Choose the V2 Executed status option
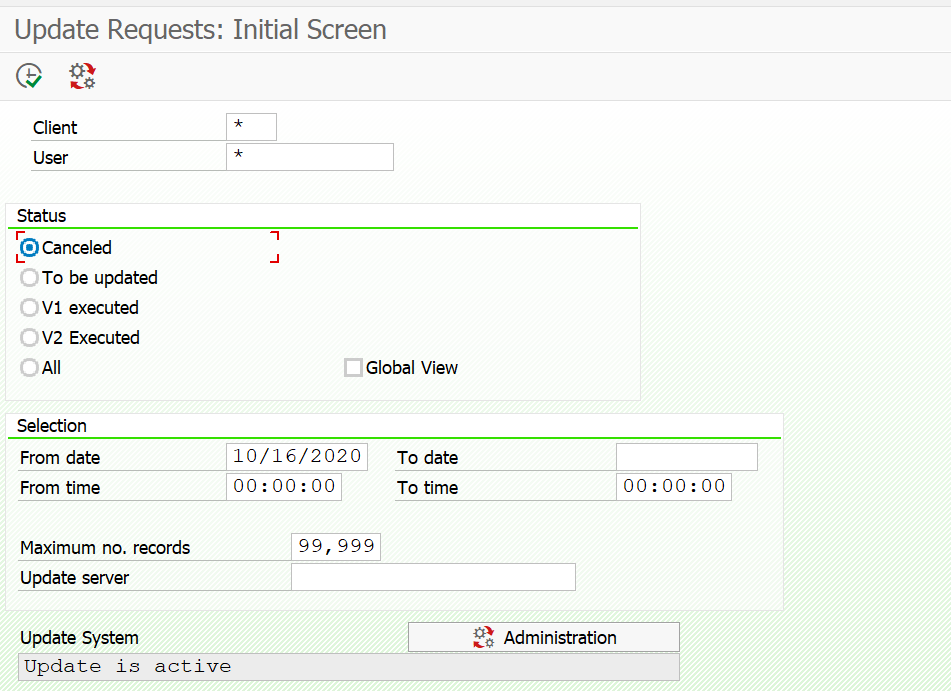Screen dimensions: 951x691 point(29,337)
